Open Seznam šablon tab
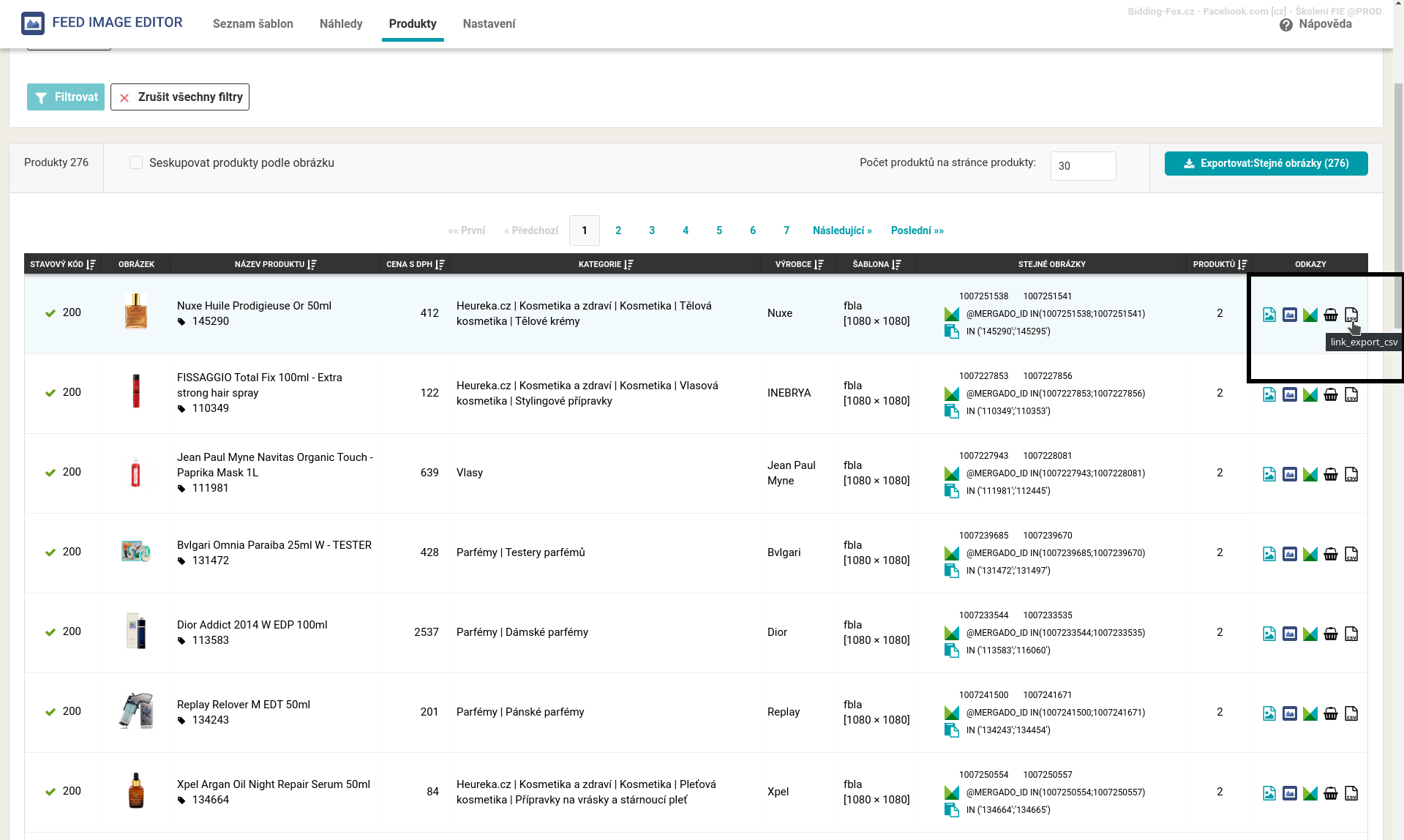The image size is (1404, 840). point(253,23)
